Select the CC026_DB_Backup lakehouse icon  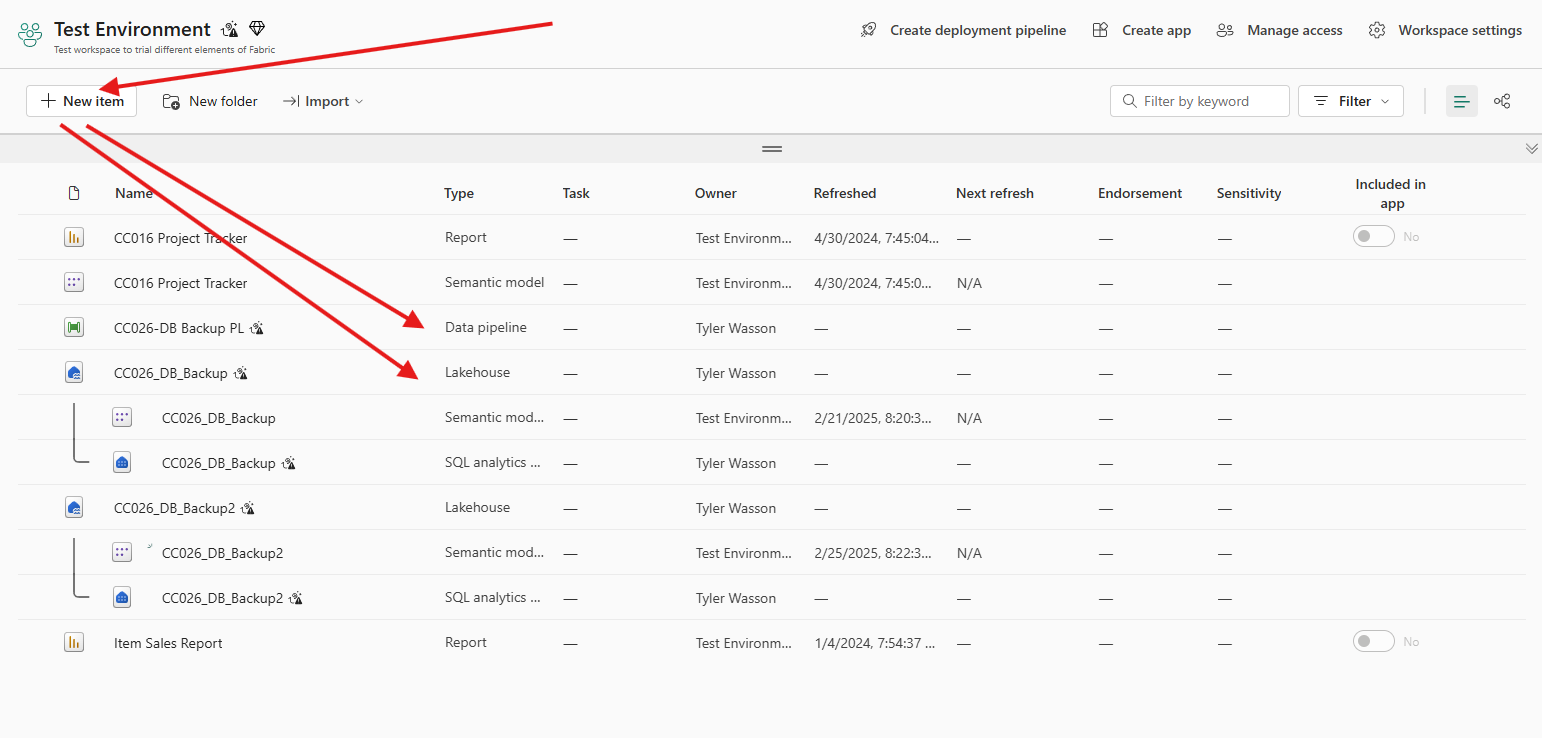point(74,372)
